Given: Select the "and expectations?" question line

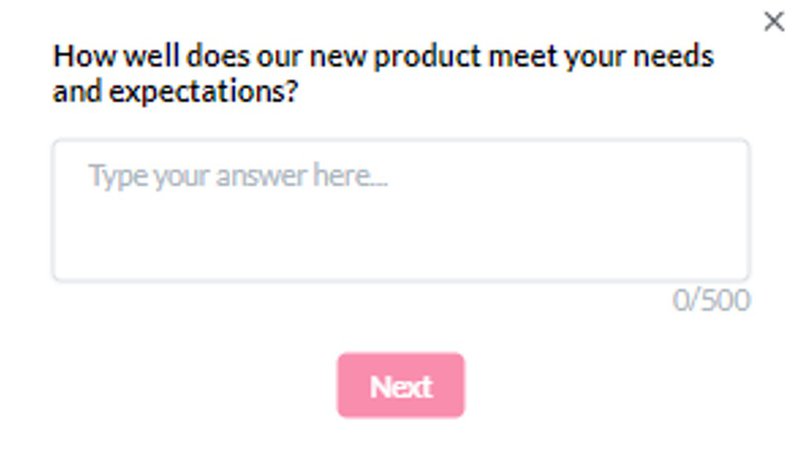Looking at the screenshot, I should (x=176, y=93).
